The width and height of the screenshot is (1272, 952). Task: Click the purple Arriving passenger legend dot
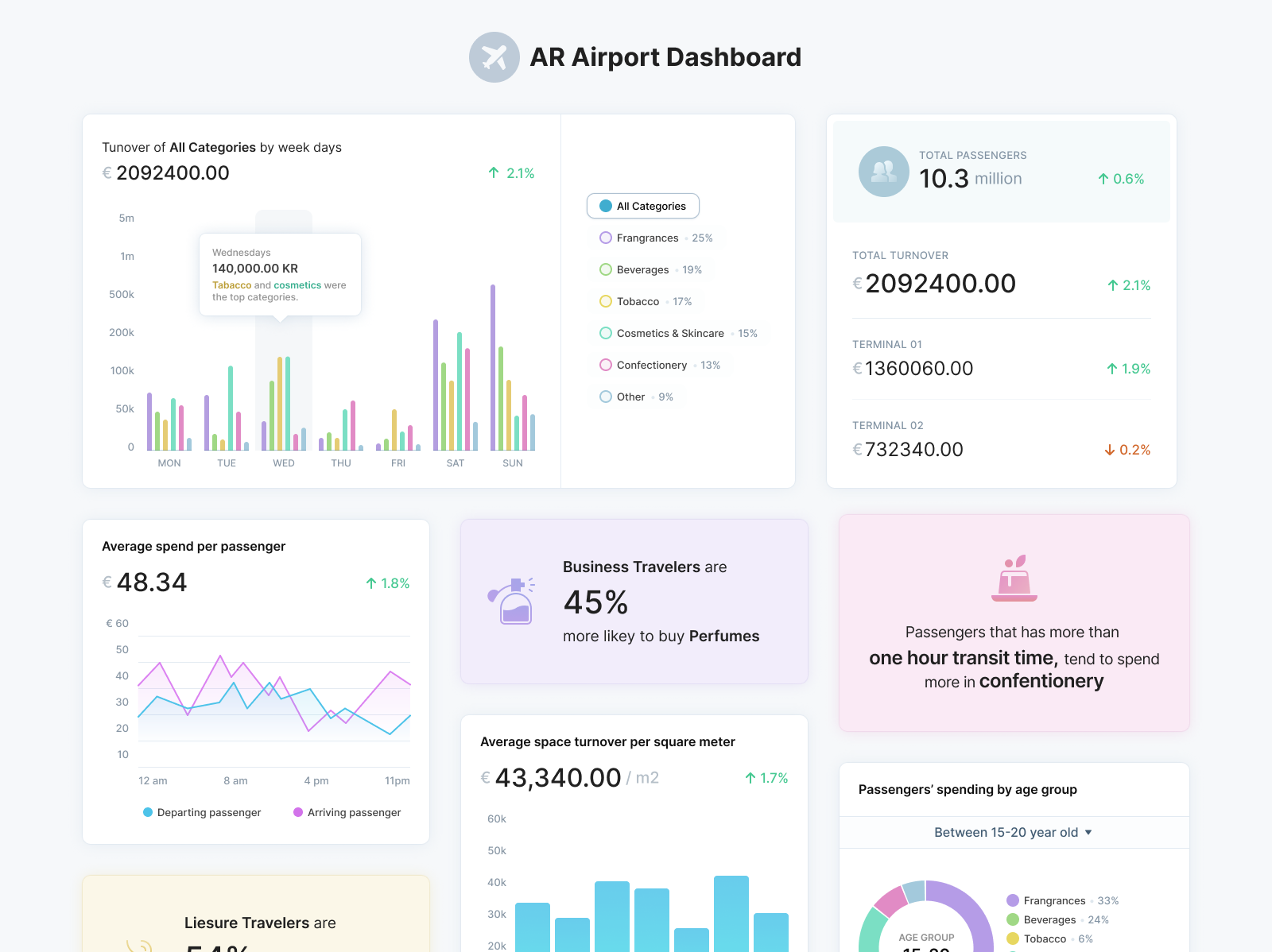[x=298, y=812]
